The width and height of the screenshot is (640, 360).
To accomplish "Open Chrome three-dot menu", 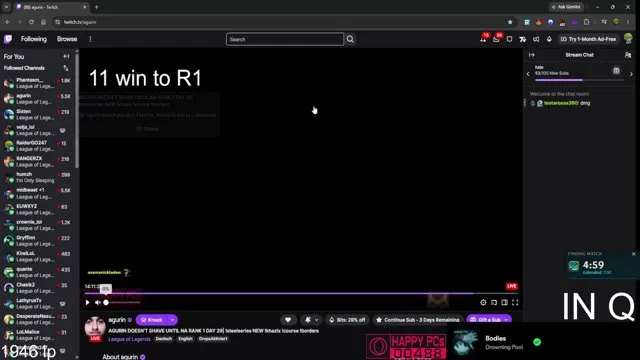I will (x=628, y=22).
